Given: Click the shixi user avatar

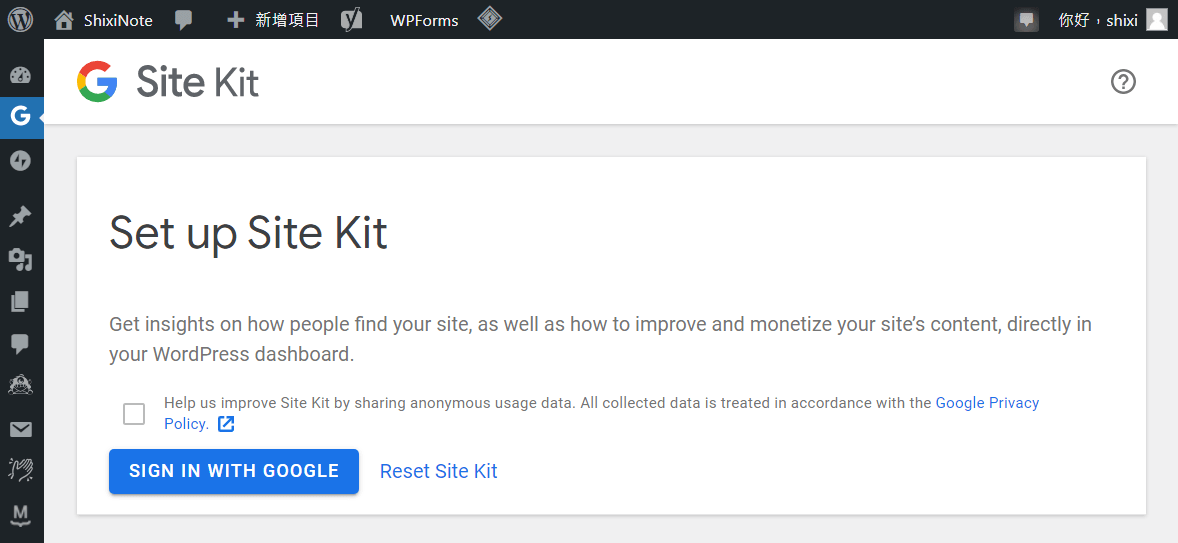Looking at the screenshot, I should point(1157,20).
